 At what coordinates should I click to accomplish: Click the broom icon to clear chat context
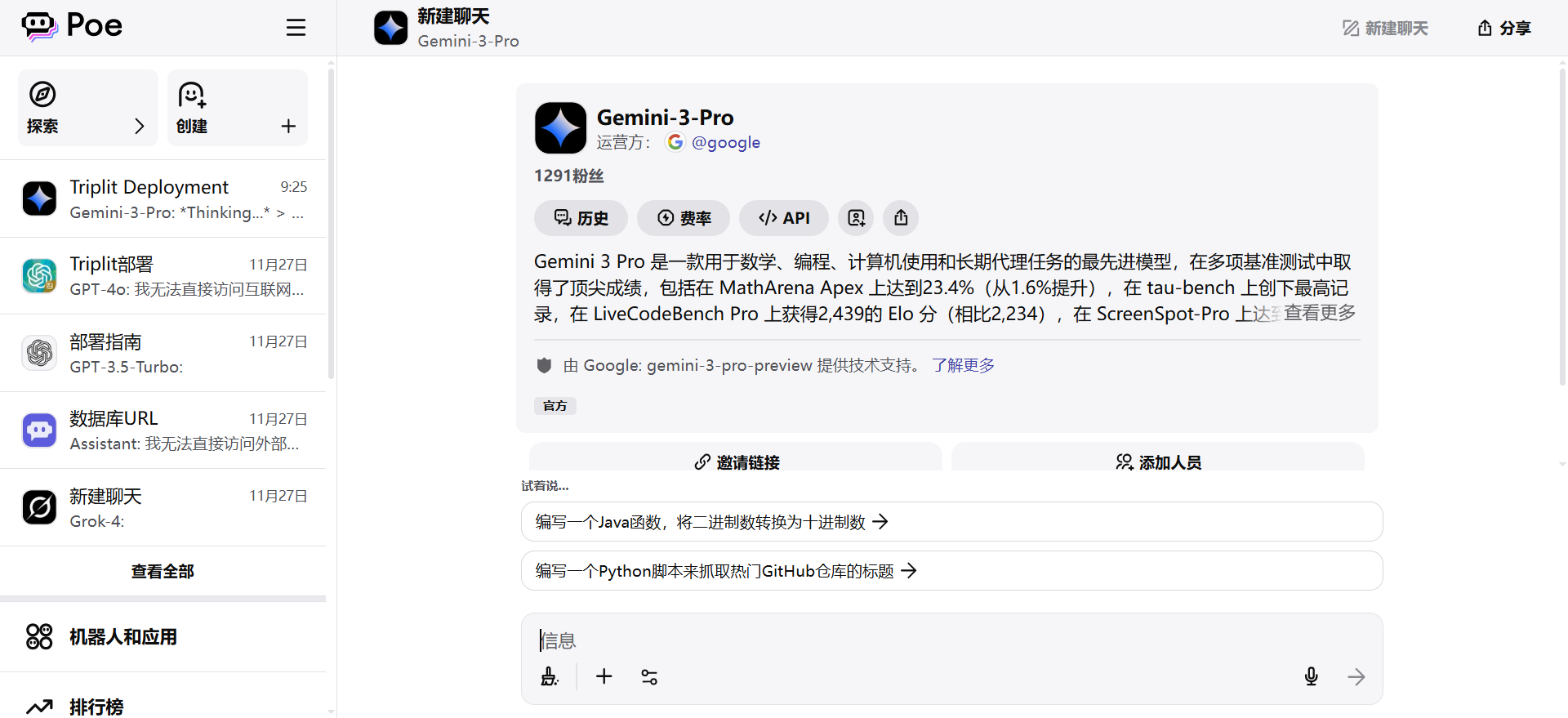(x=550, y=676)
